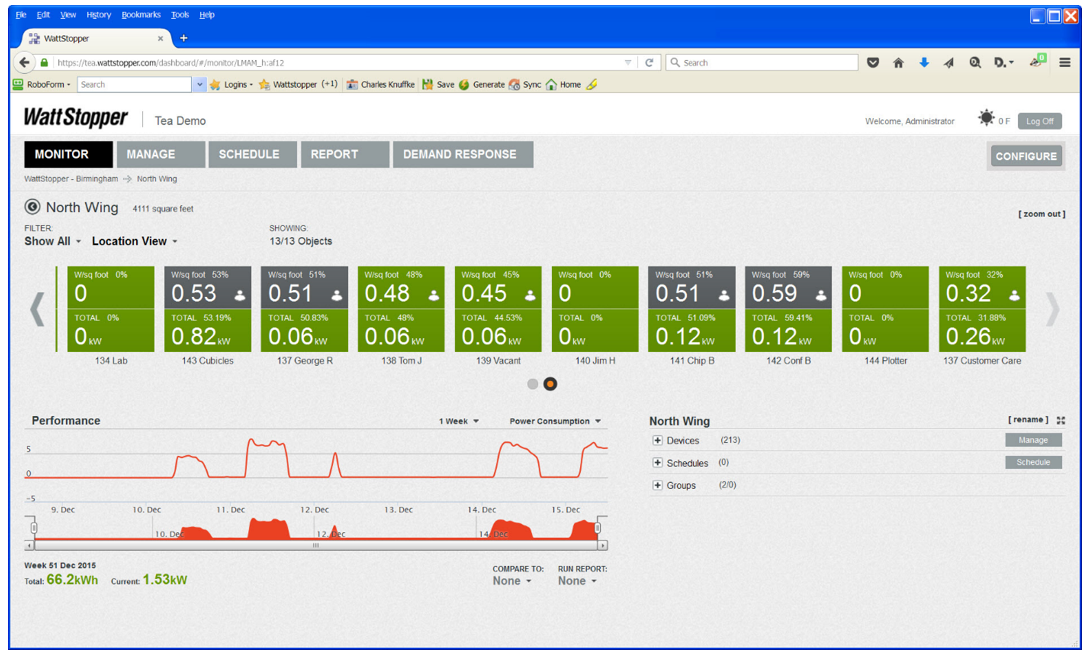The height and width of the screenshot is (659, 1087).
Task: Click the Wattstopper (+1) login bookmark
Action: pos(298,85)
